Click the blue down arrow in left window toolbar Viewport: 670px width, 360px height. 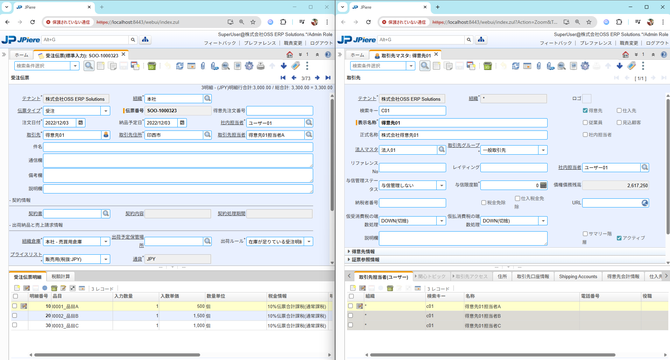click(284, 66)
